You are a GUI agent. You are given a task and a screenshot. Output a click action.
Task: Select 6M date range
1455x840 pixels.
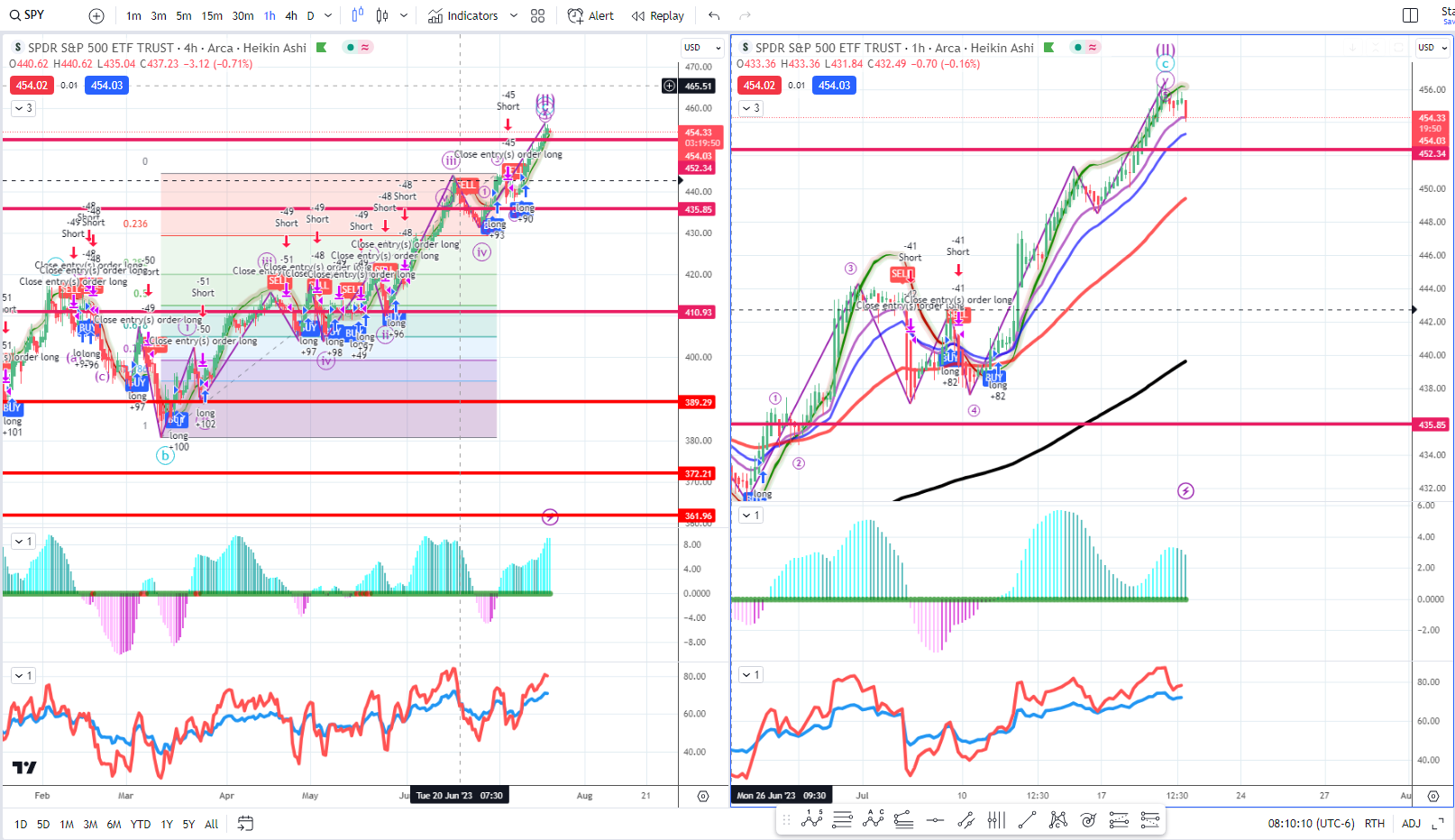(x=114, y=824)
